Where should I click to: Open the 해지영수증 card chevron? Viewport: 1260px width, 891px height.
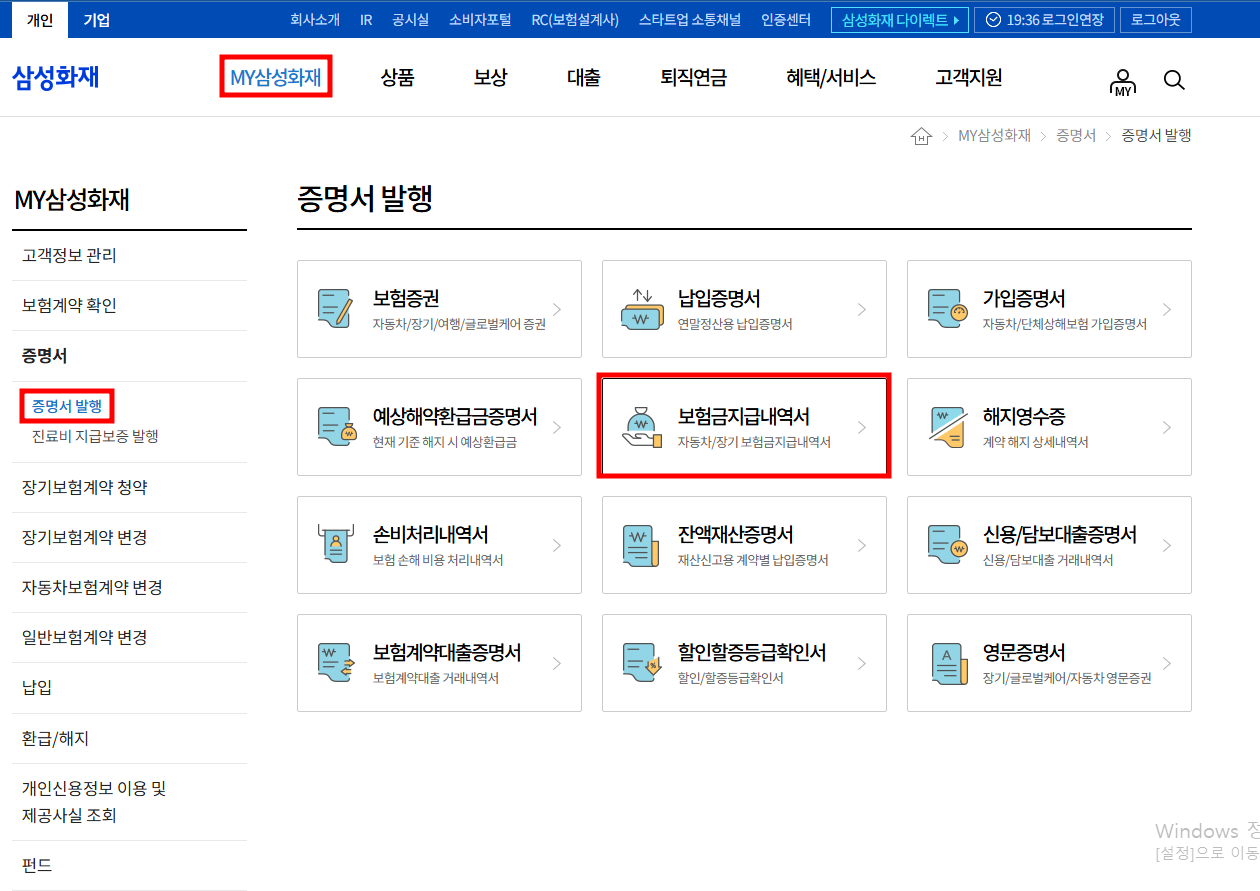point(1167,427)
